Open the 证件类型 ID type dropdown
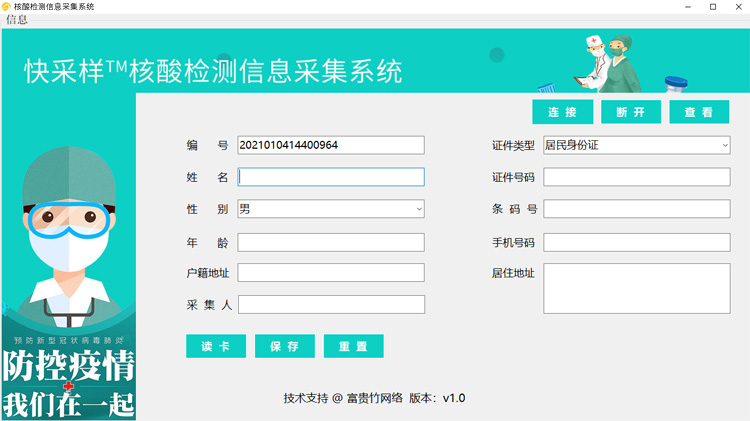Viewport: 750px width, 421px height. [x=637, y=145]
